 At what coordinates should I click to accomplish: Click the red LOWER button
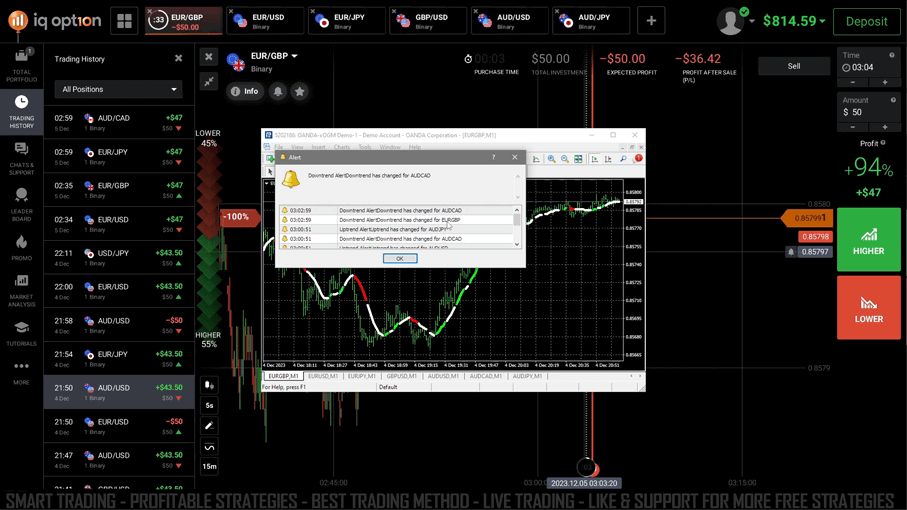click(x=868, y=308)
